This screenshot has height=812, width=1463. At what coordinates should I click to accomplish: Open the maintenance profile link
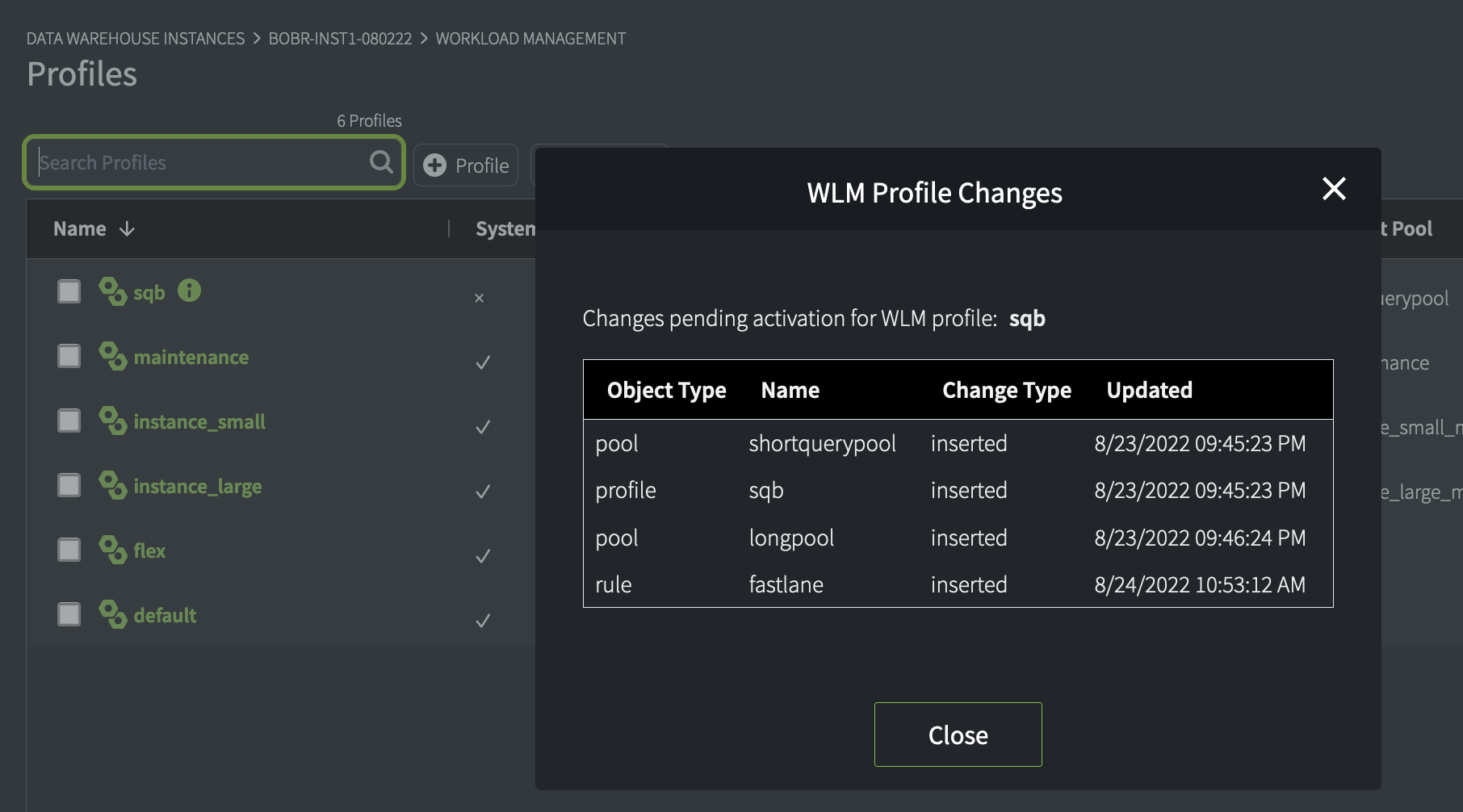point(191,357)
